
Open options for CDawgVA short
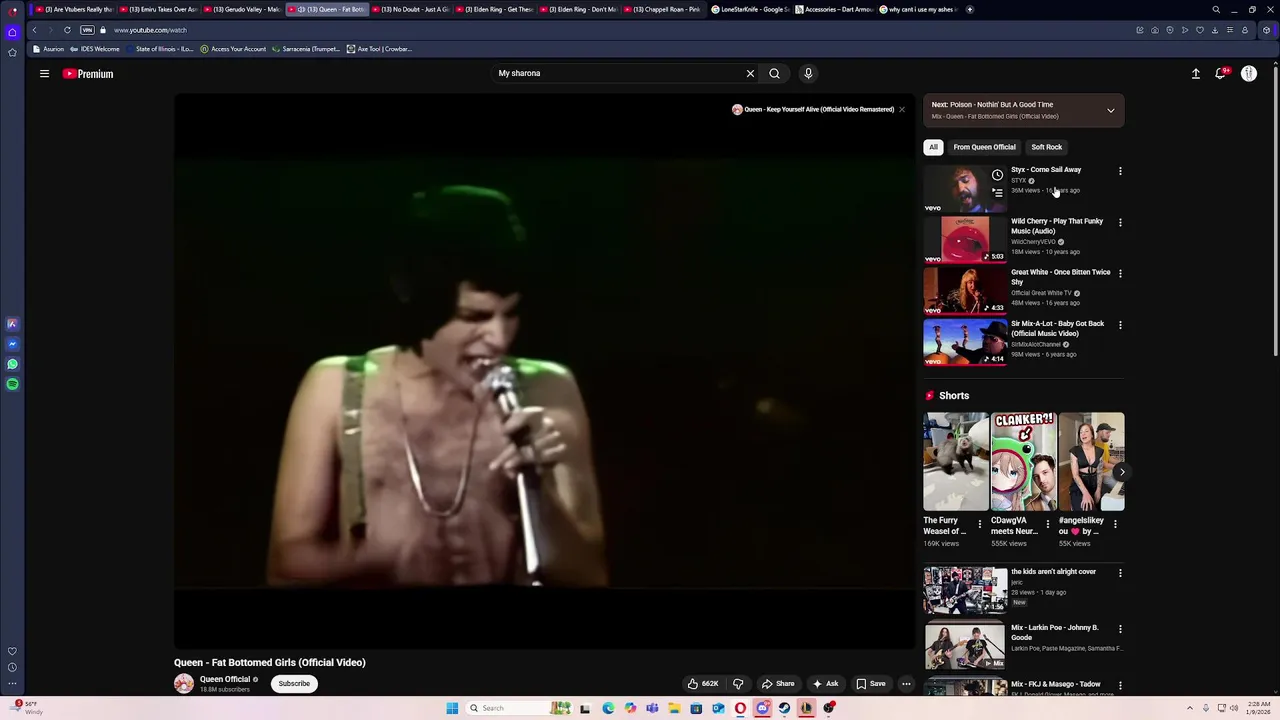click(x=1048, y=523)
